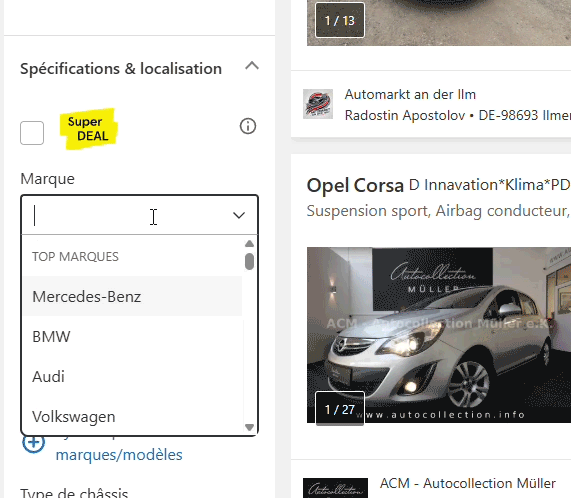Image resolution: width=571 pixels, height=498 pixels.
Task: Click the plus icon to add brands/models
Action: (34, 443)
